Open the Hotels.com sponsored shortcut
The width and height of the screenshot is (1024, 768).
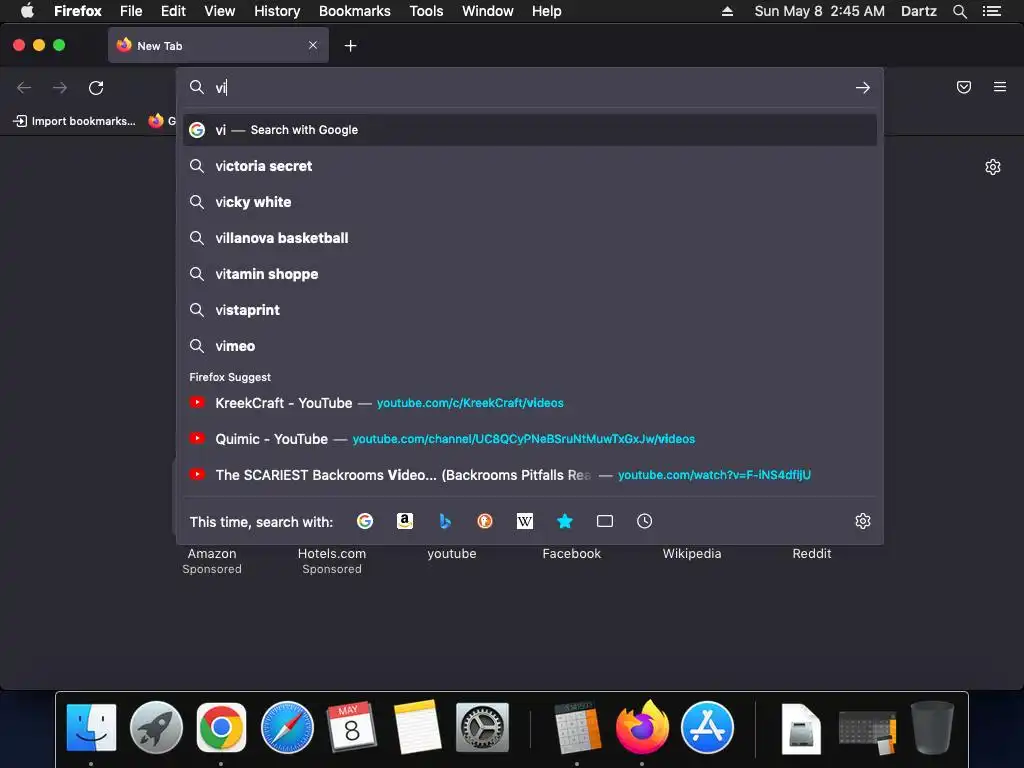[x=332, y=560]
